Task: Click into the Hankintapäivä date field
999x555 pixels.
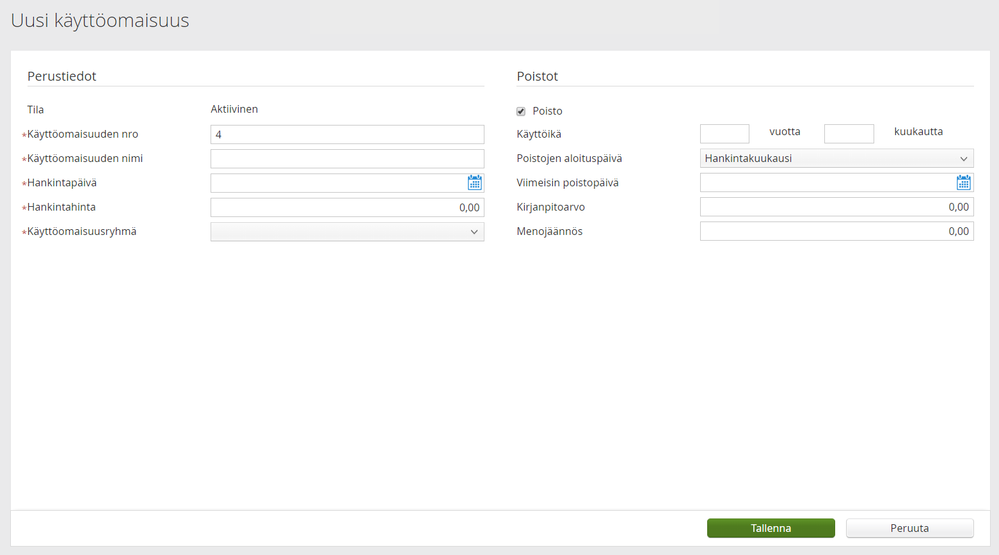Action: pyautogui.click(x=337, y=183)
